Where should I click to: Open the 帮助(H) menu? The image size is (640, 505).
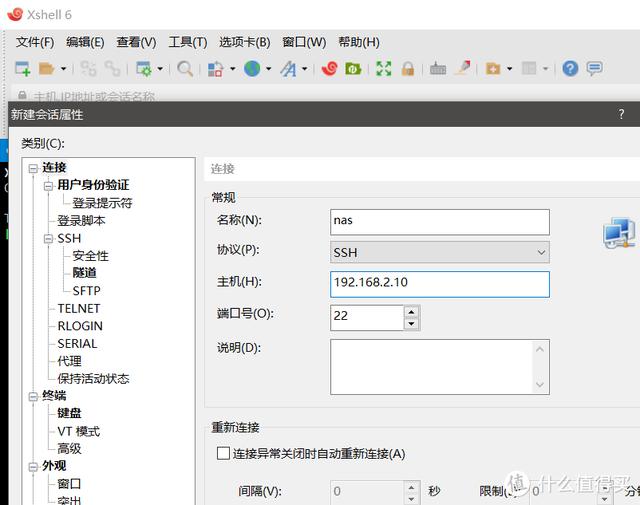point(359,42)
